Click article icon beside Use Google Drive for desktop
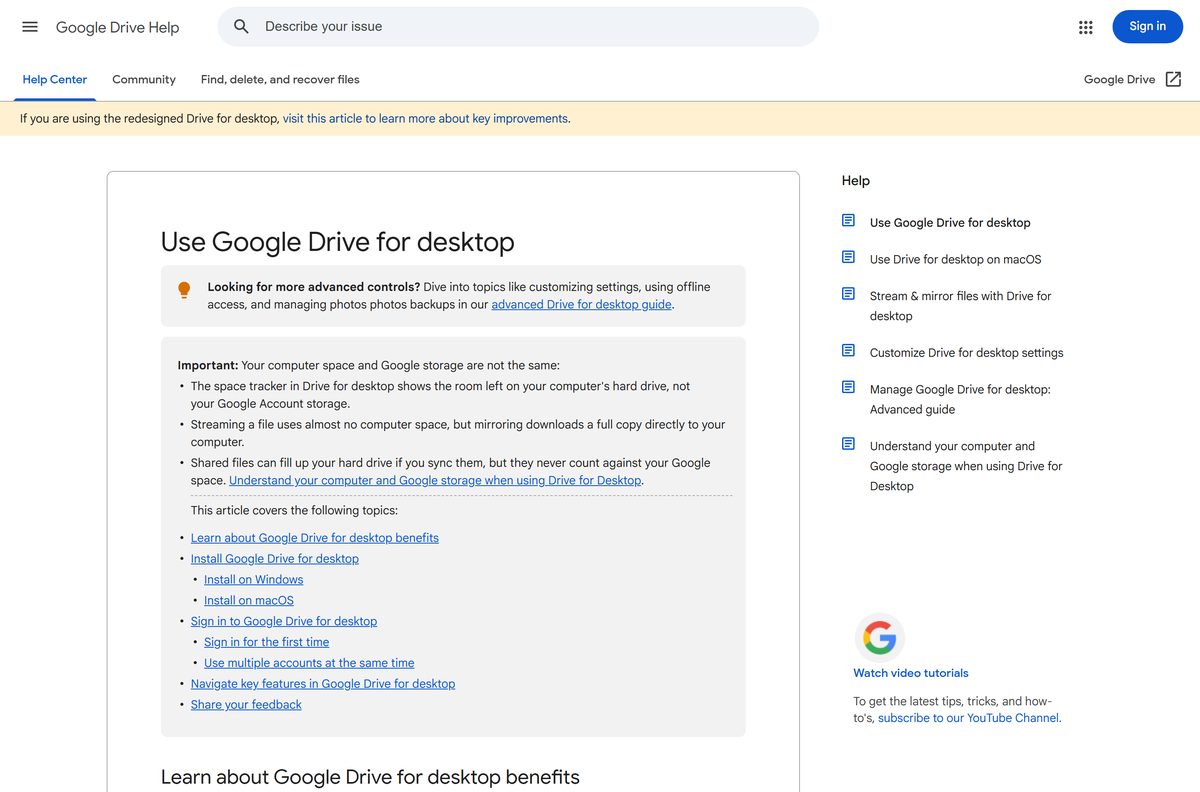Screen dimensions: 1200x792 coord(848,221)
